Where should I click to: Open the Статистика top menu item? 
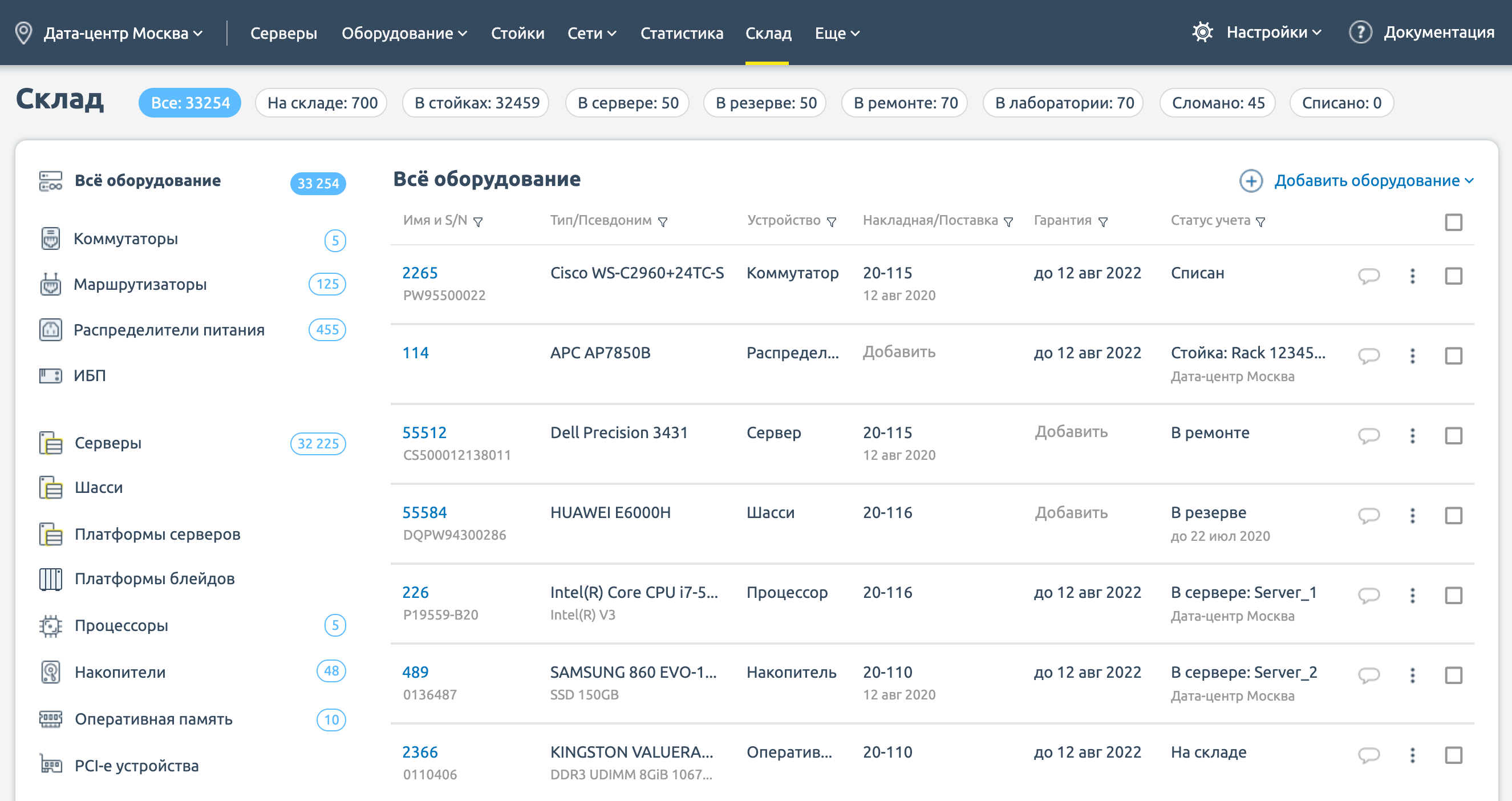(682, 33)
